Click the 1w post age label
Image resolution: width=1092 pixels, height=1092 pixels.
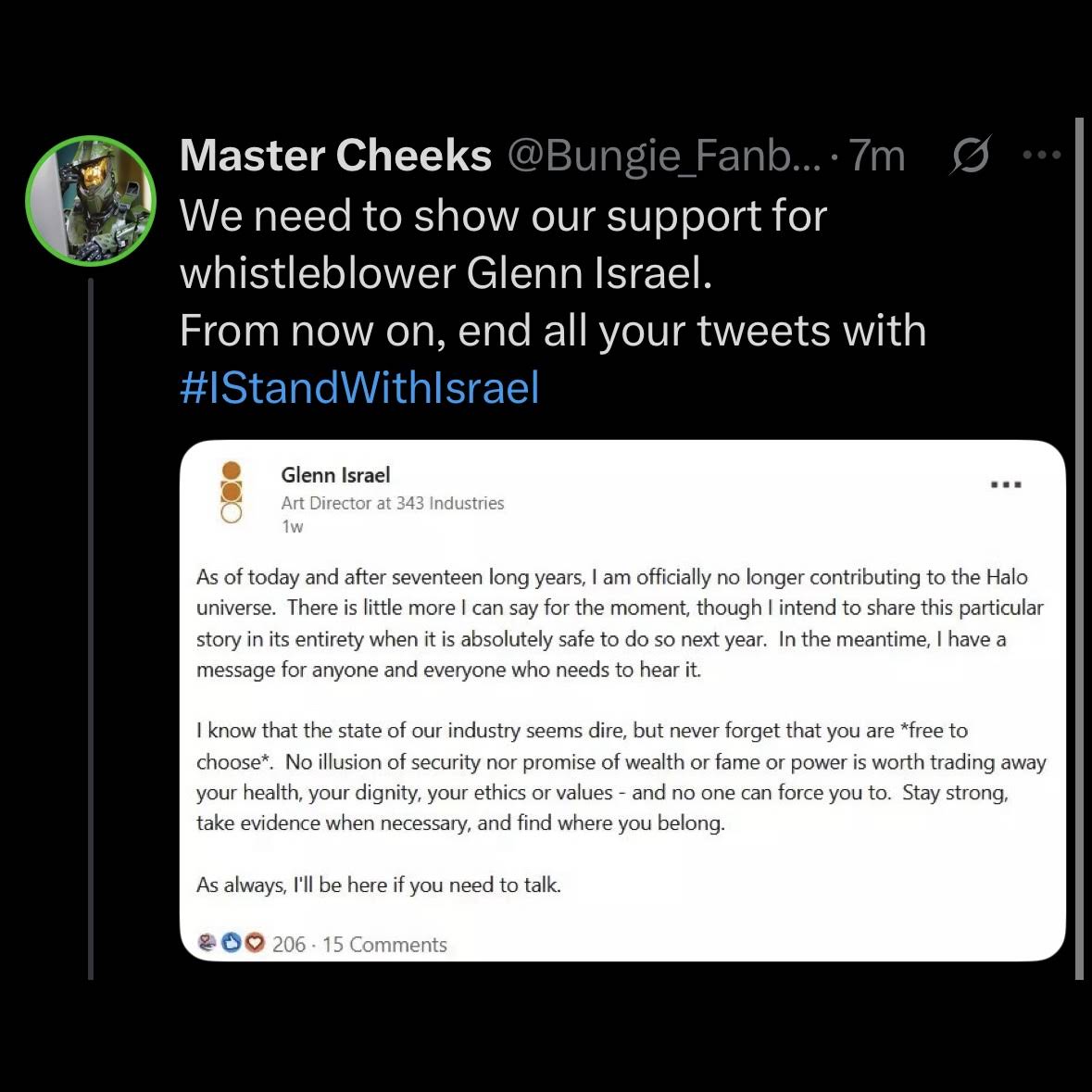coord(293,526)
